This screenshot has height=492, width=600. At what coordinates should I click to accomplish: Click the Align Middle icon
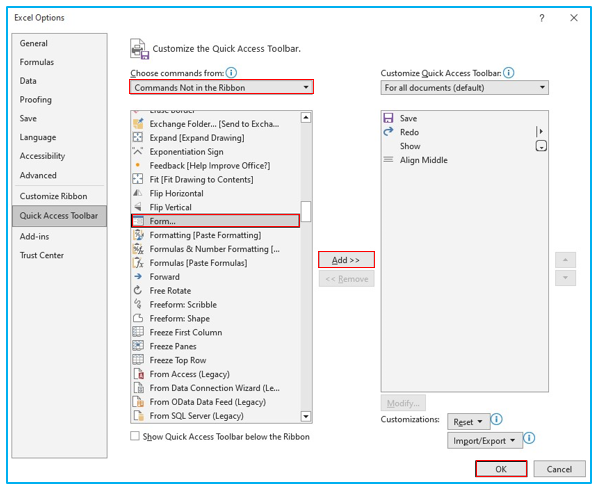pos(388,160)
